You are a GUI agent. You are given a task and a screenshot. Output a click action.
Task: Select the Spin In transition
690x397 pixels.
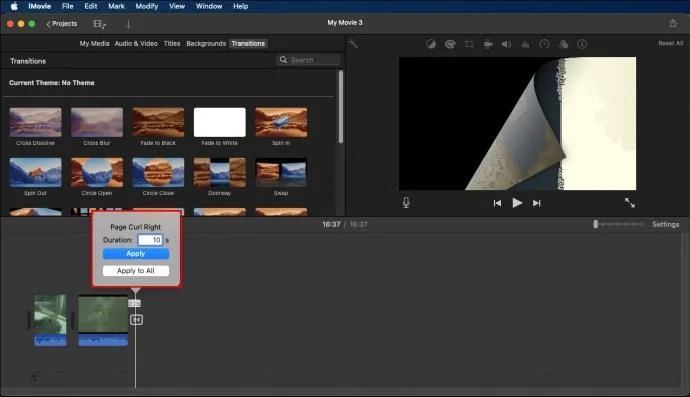click(281, 122)
